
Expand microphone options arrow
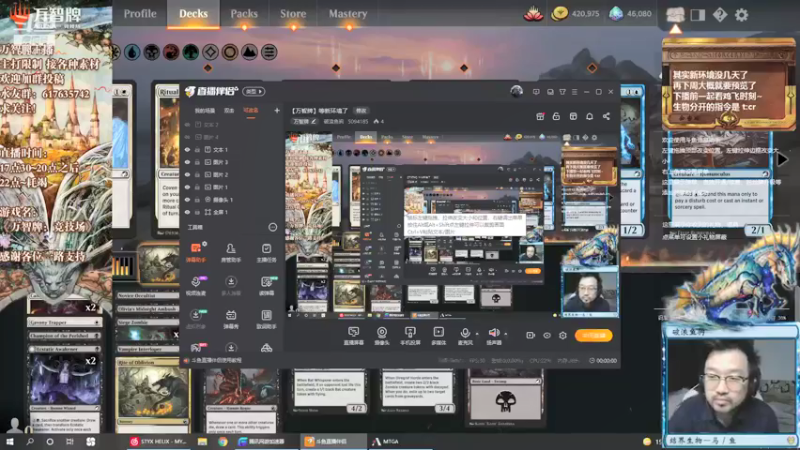pos(477,334)
